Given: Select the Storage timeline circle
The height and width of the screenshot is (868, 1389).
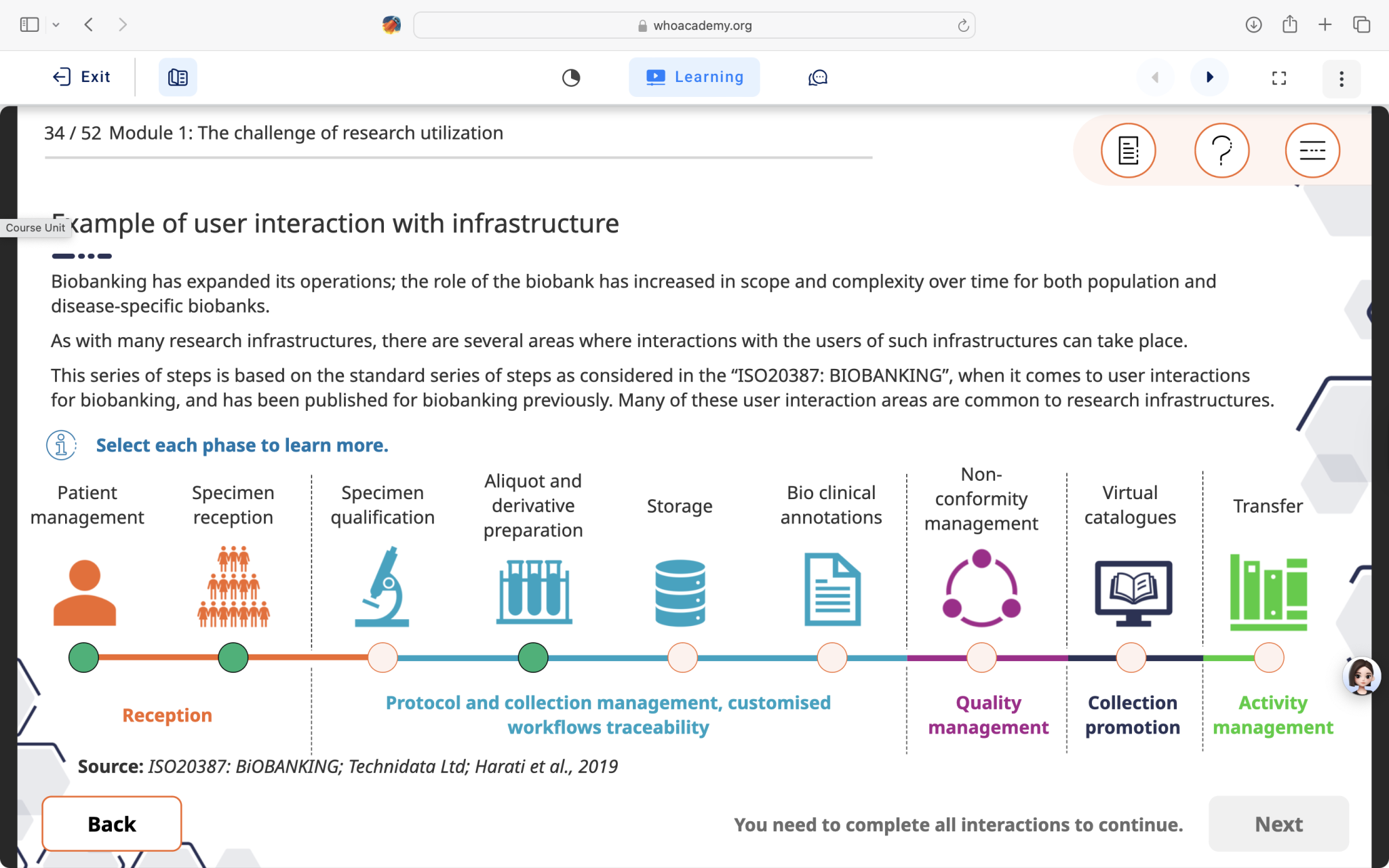Looking at the screenshot, I should pos(682,658).
